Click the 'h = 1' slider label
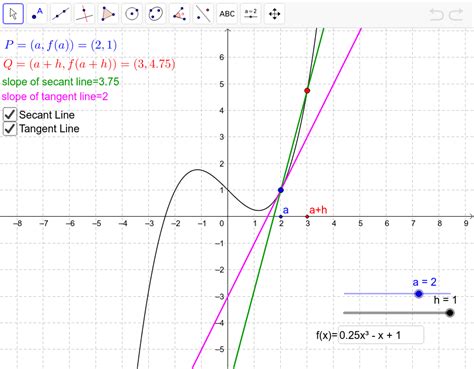This screenshot has width=474, height=369. [445, 300]
